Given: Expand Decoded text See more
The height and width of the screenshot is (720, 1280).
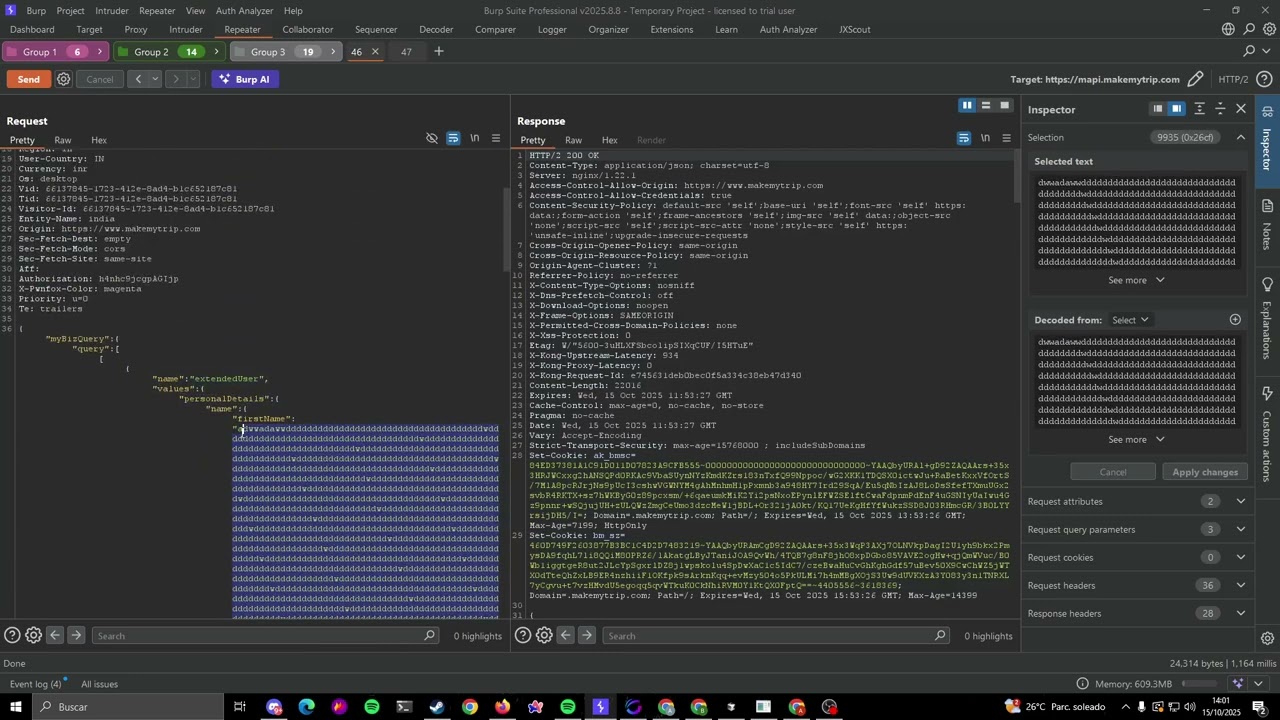Looking at the screenshot, I should pyautogui.click(x=1136, y=440).
